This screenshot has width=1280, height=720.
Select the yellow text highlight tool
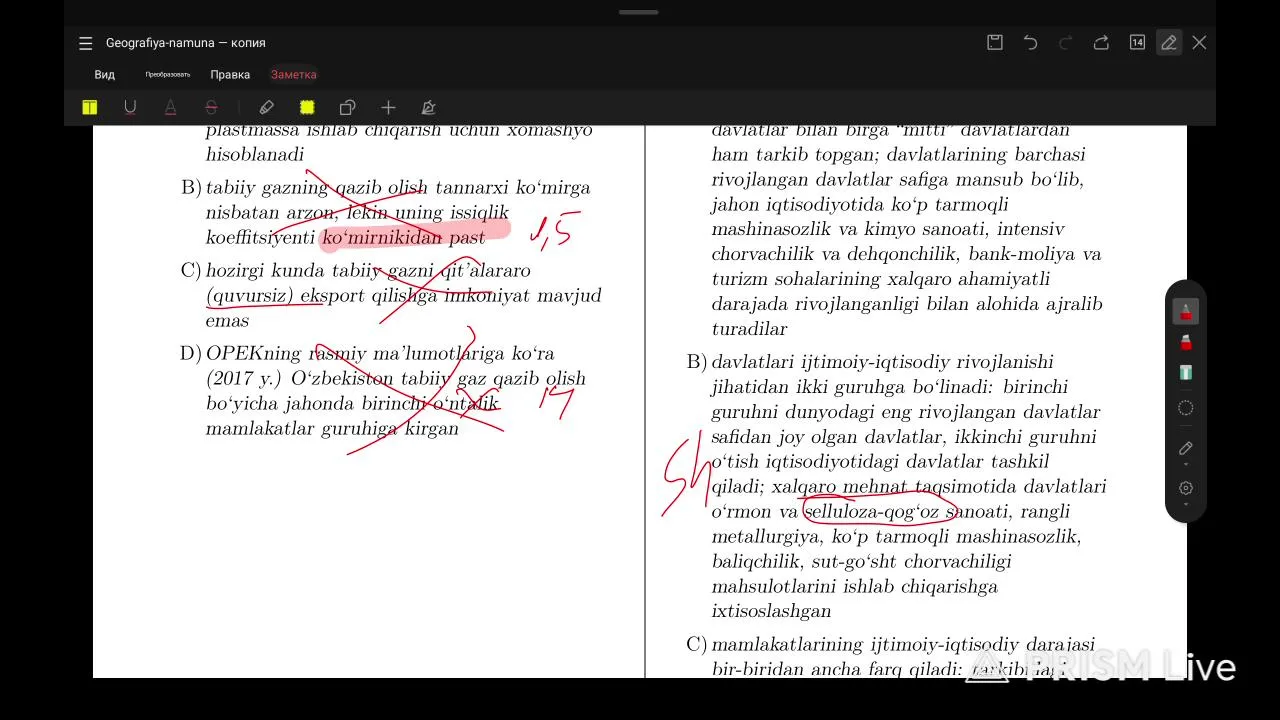[x=90, y=107]
